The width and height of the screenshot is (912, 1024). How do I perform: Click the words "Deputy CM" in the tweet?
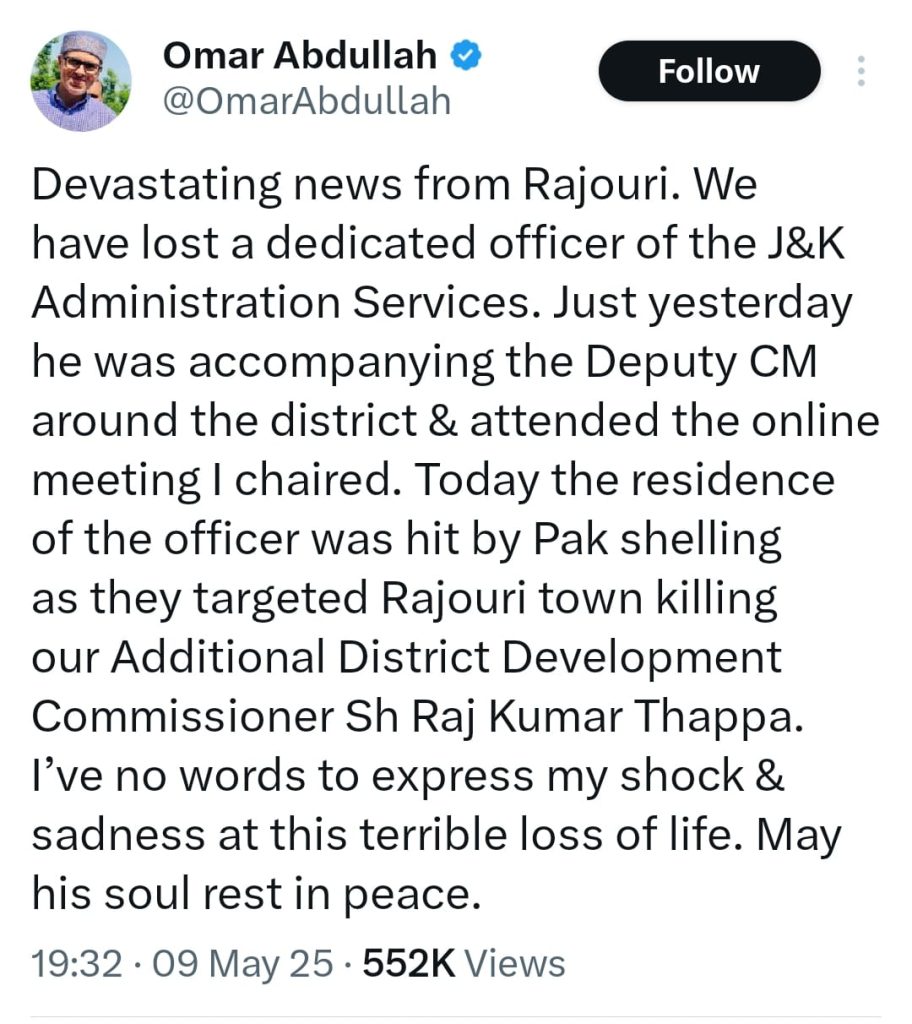(702, 363)
